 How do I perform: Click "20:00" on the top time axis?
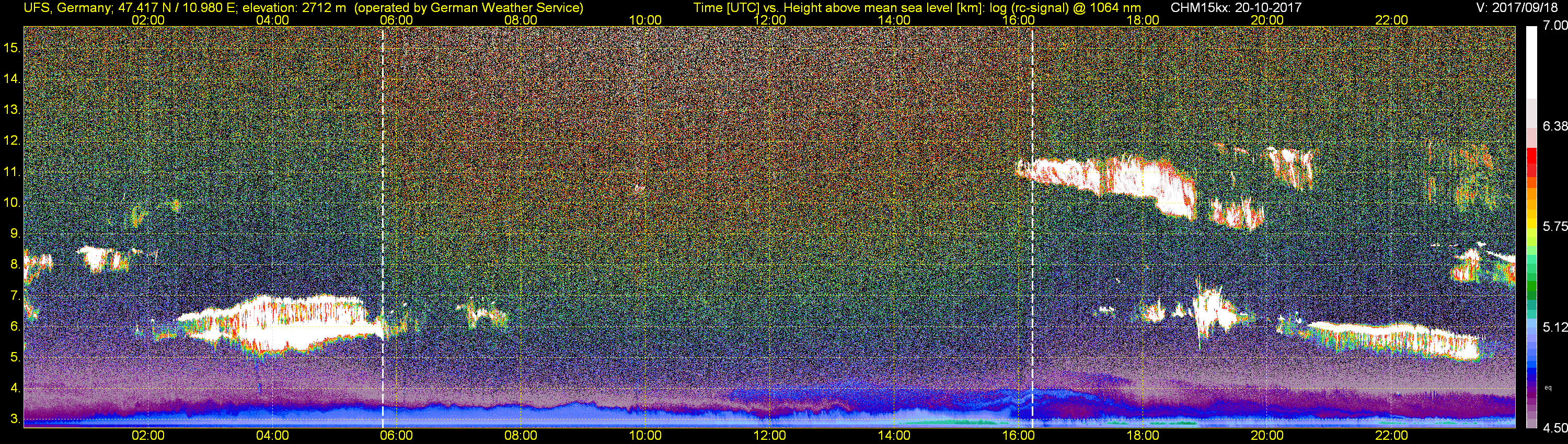coord(1267,20)
